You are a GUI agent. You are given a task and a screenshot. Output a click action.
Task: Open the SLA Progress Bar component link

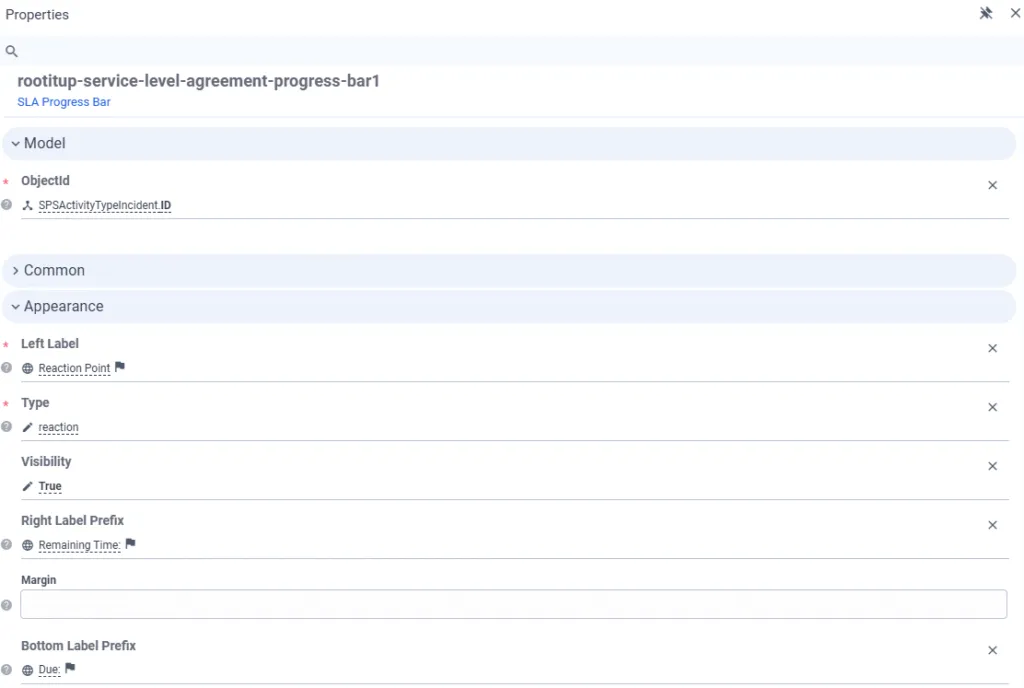[63, 101]
